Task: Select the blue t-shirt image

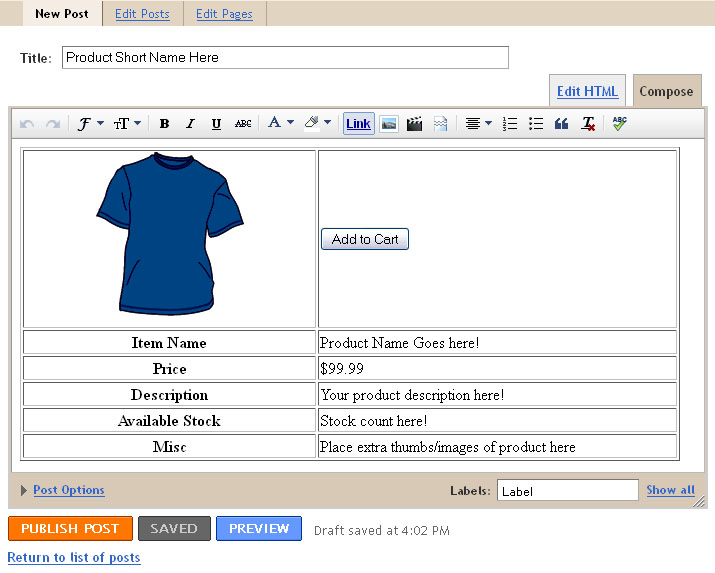Action: pyautogui.click(x=170, y=233)
